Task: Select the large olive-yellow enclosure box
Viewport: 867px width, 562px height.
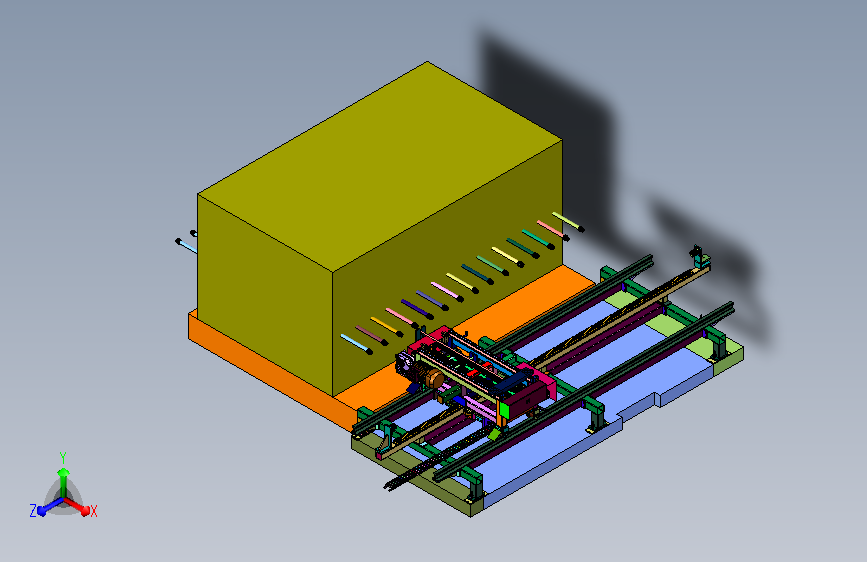Action: click(x=379, y=228)
